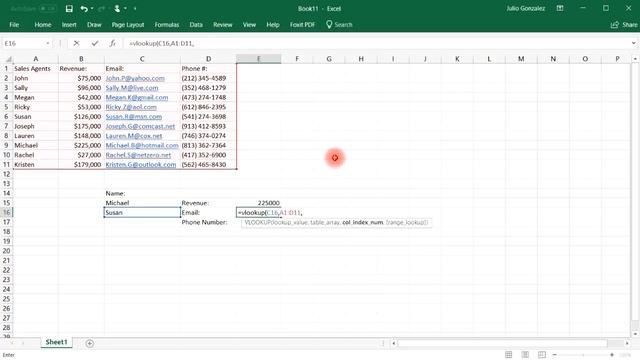Open the Undo history dropdown arrow
Viewport: 640px width, 360px height.
point(92,9)
